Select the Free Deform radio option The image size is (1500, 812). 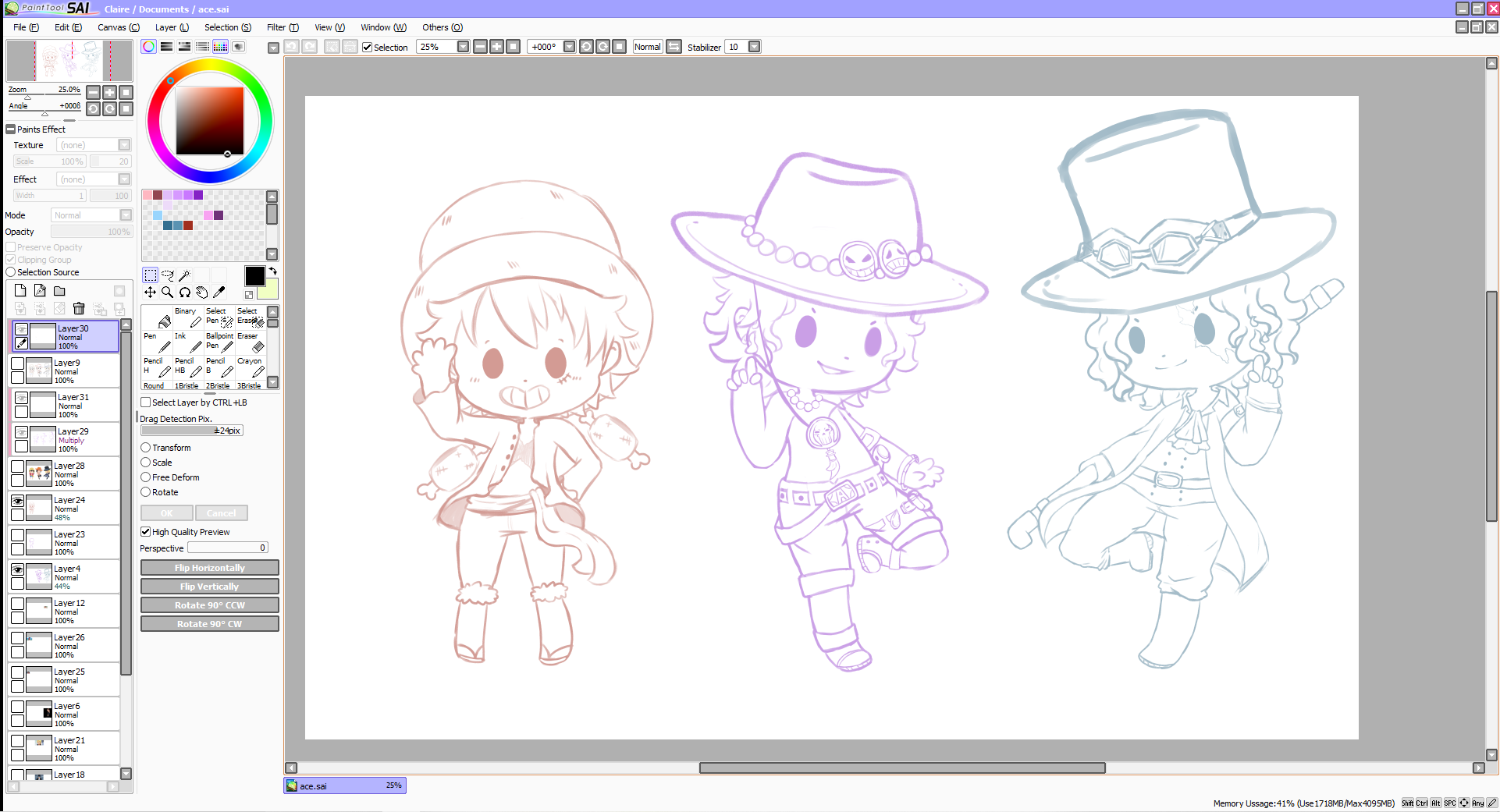145,477
